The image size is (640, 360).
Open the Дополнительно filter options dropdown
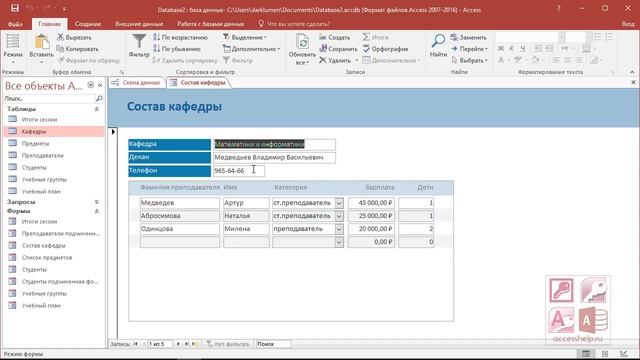[251, 49]
